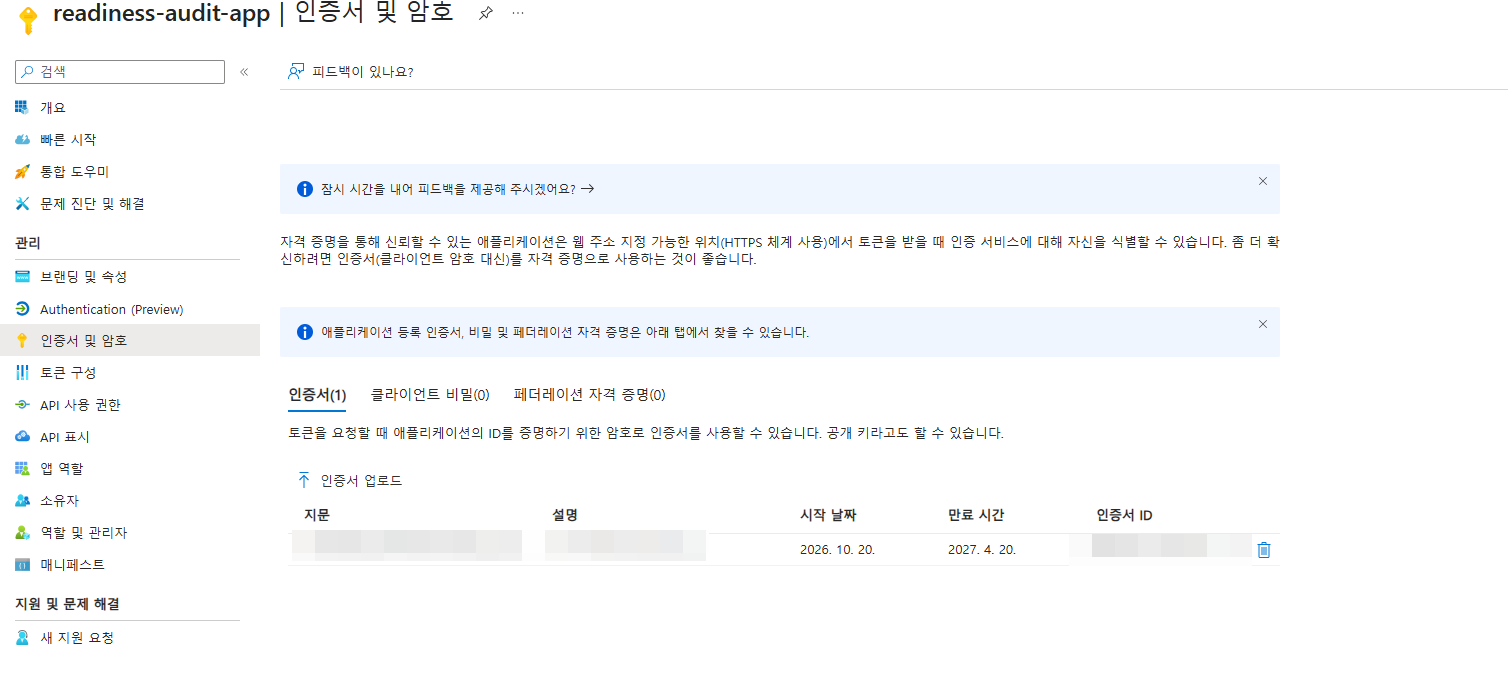Viewport: 1508px width, 685px height.
Task: Click the 토큰 구성 bars icon
Action: coord(22,372)
